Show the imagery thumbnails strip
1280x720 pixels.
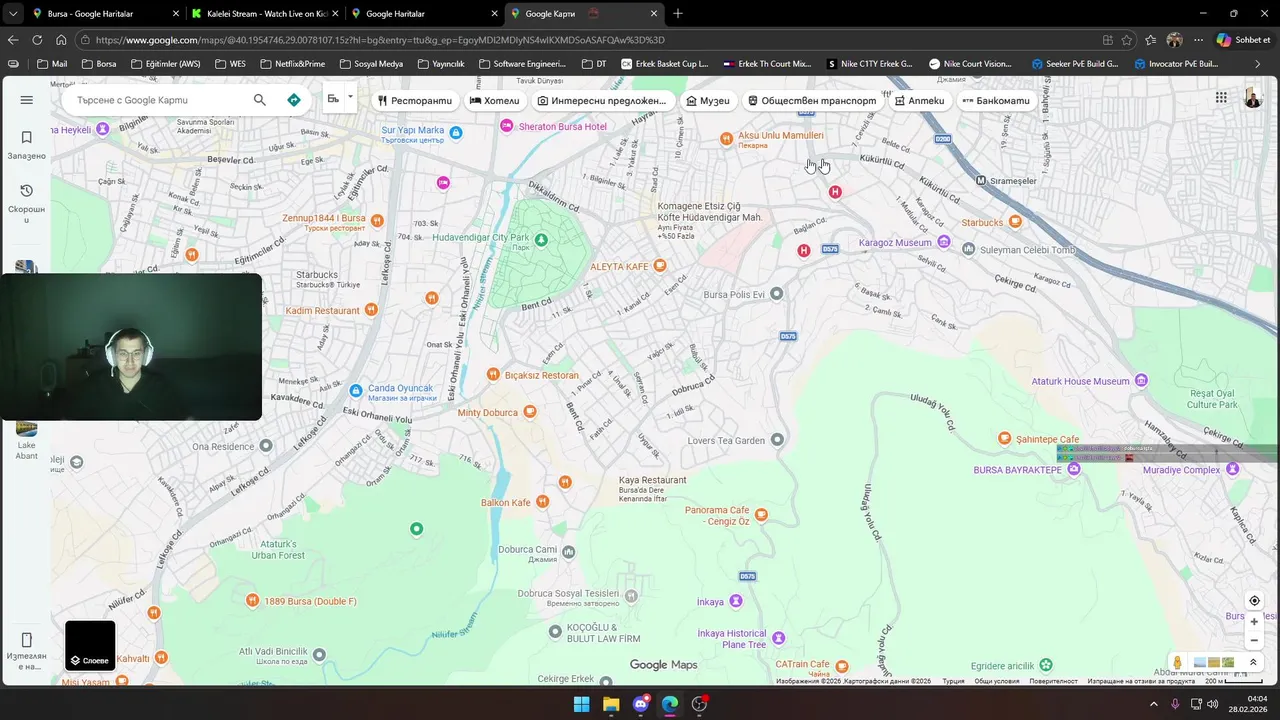(1213, 662)
